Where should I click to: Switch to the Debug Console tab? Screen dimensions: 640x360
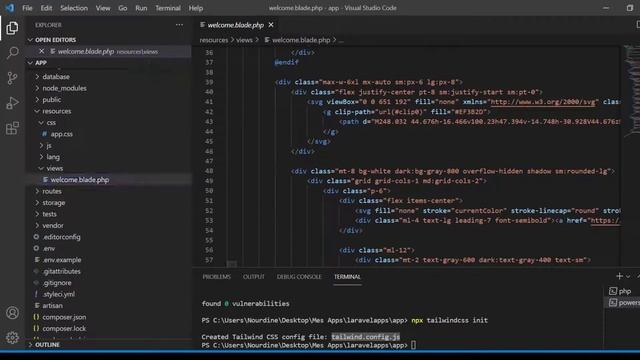pyautogui.click(x=299, y=277)
